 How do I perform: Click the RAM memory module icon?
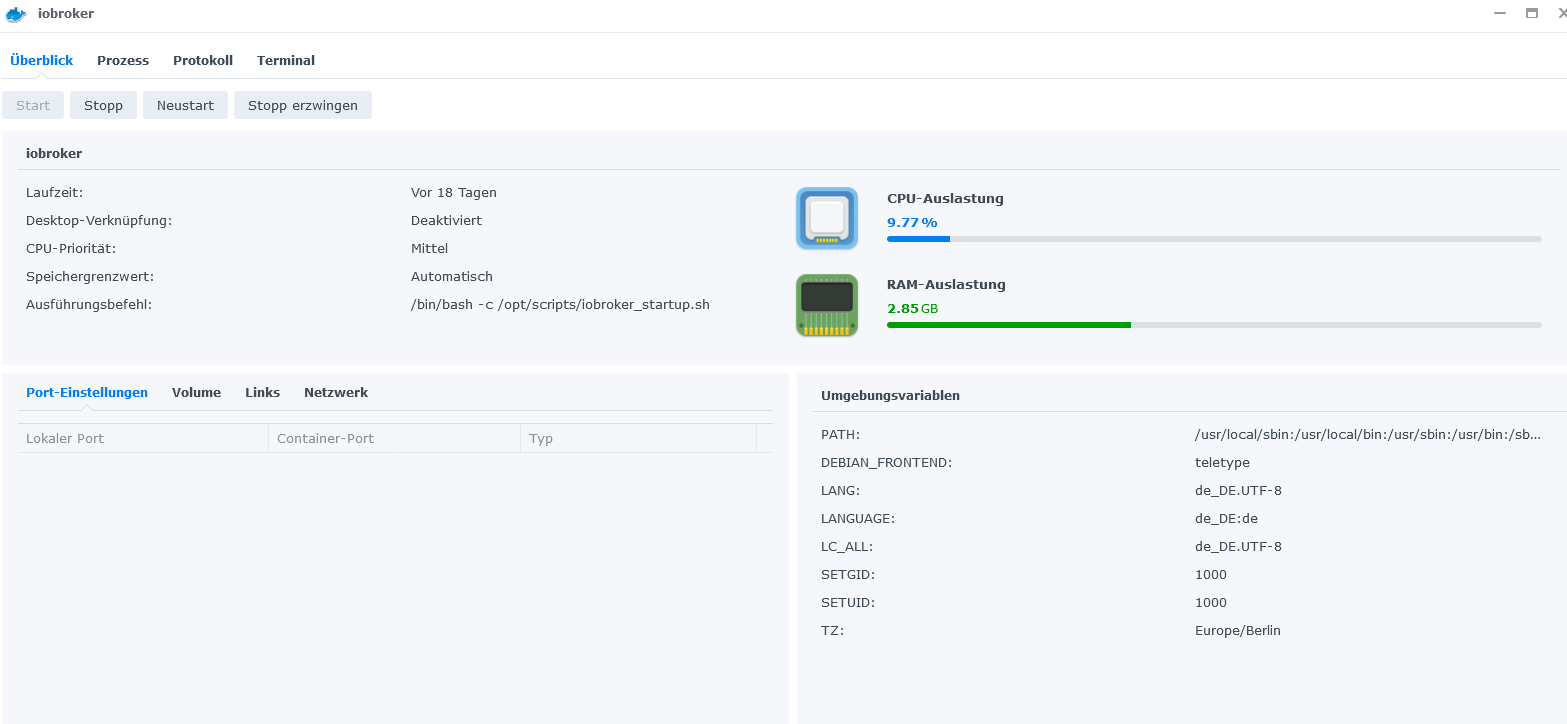coord(827,305)
